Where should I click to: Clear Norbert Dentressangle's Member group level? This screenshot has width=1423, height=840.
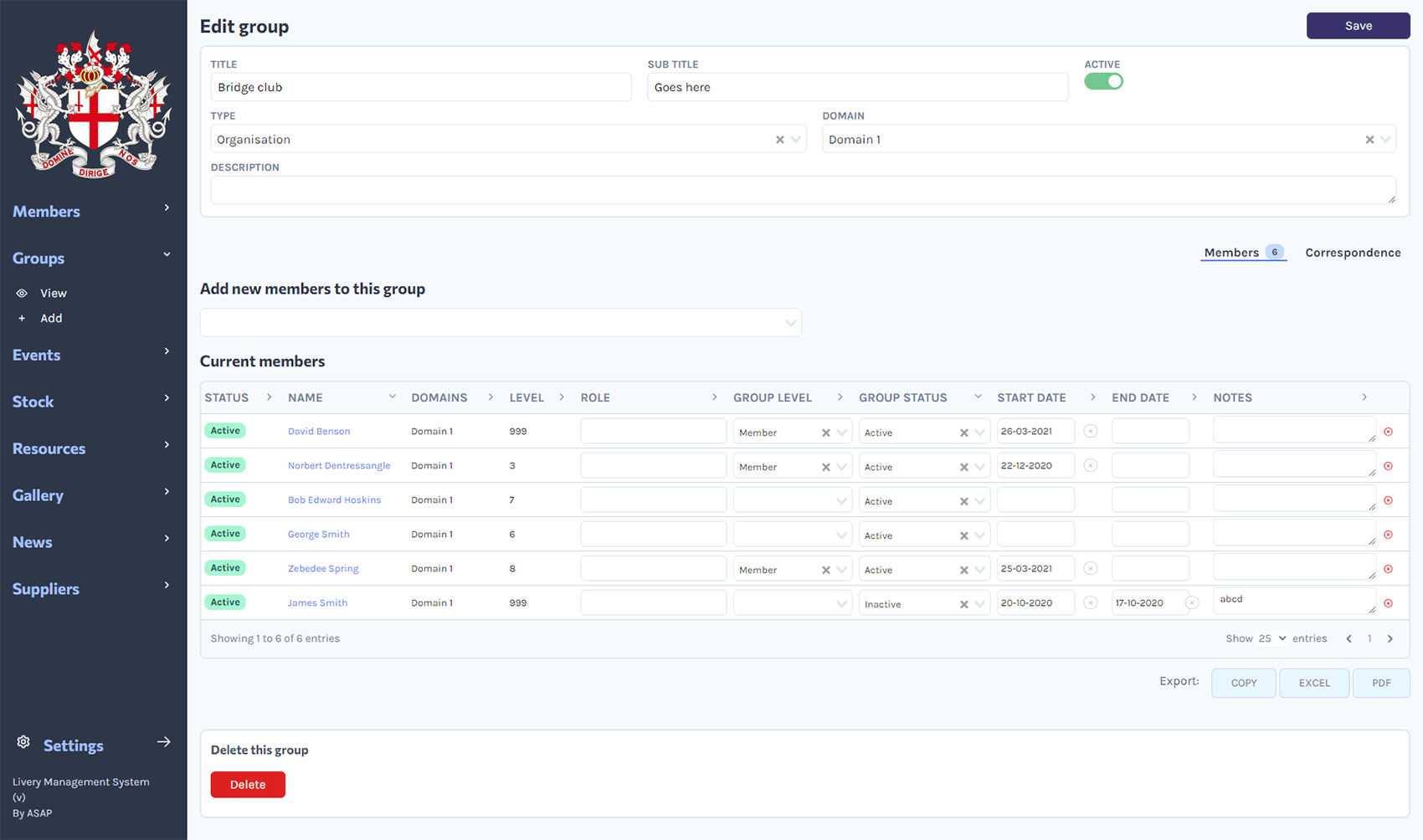(x=825, y=467)
